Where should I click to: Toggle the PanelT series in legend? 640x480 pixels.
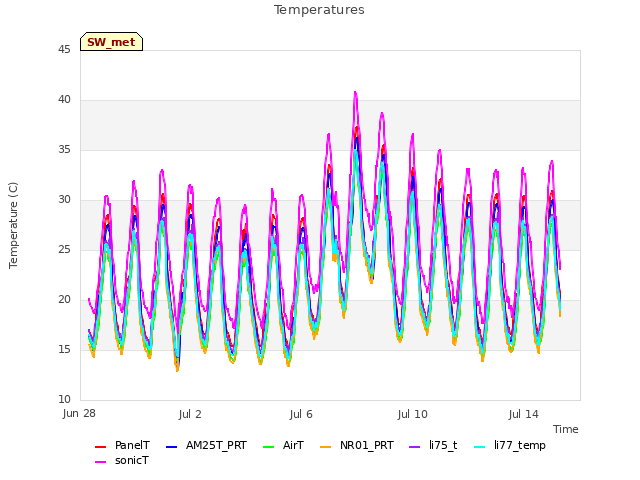point(122,445)
